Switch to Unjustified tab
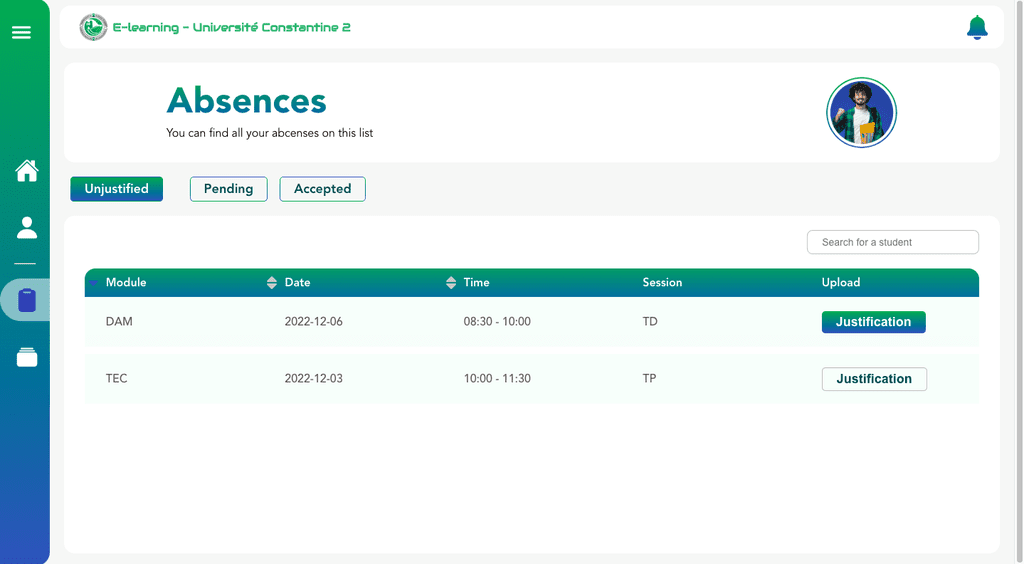Image resolution: width=1024 pixels, height=564 pixels. (116, 189)
